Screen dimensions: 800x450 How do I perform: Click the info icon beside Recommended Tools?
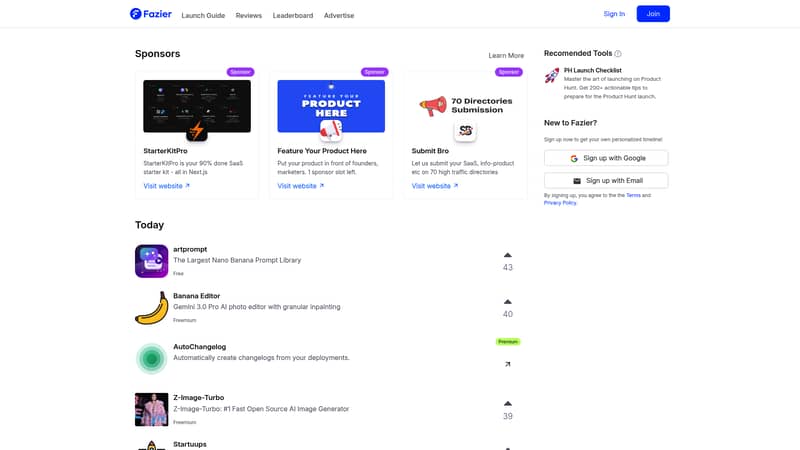click(x=618, y=54)
